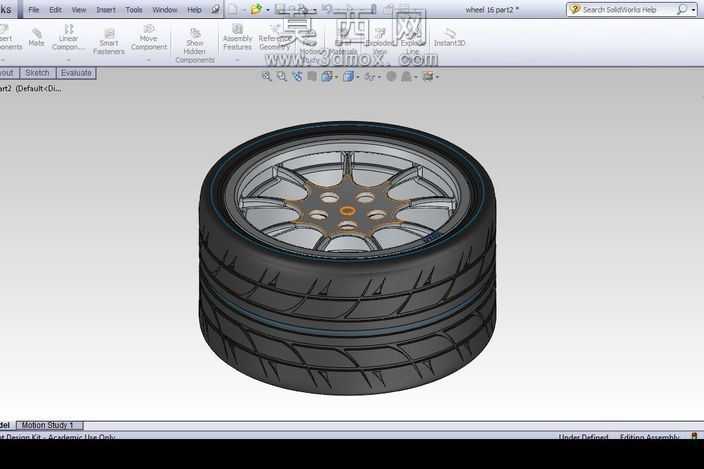Select Linear Component Pattern tool
Screen dimensions: 704x469
tap(68, 37)
